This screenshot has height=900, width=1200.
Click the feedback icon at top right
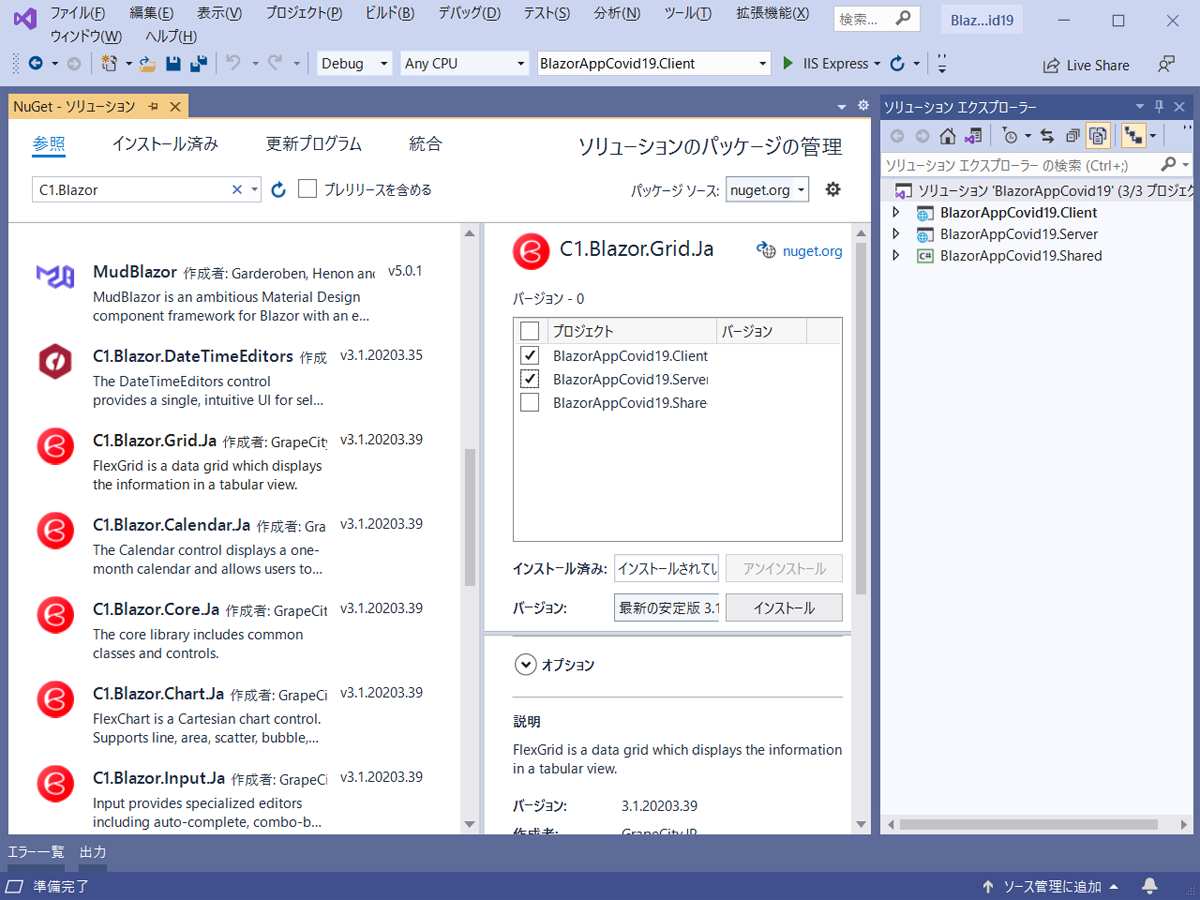pos(1166,64)
